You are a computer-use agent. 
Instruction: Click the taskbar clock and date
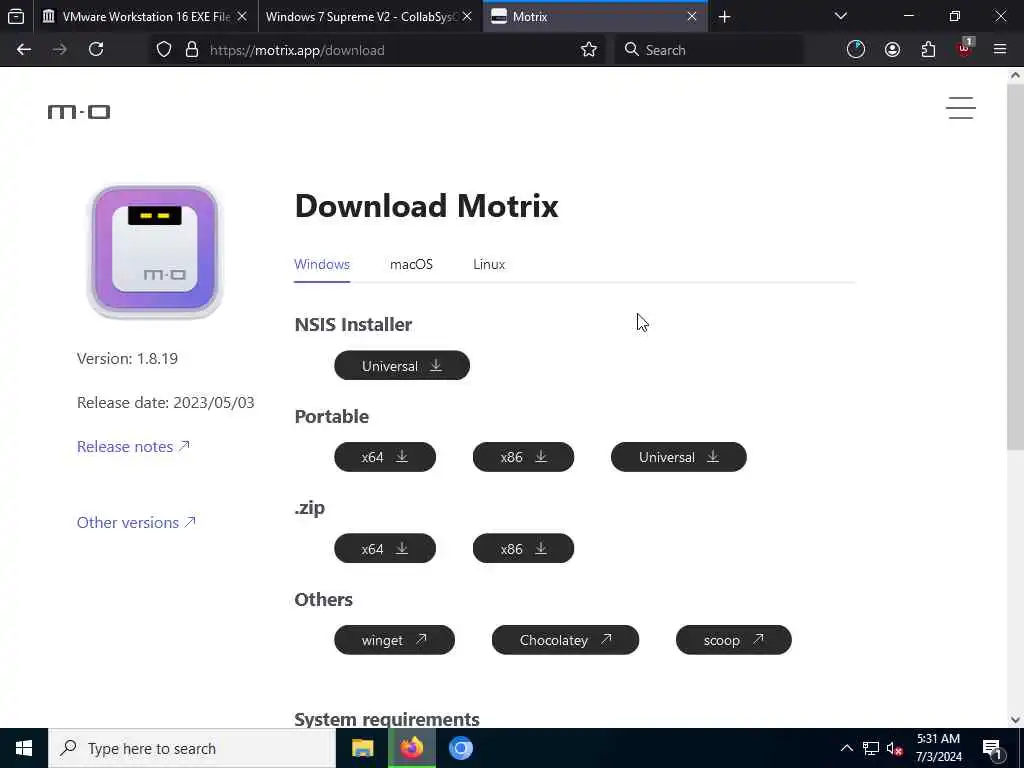point(938,748)
